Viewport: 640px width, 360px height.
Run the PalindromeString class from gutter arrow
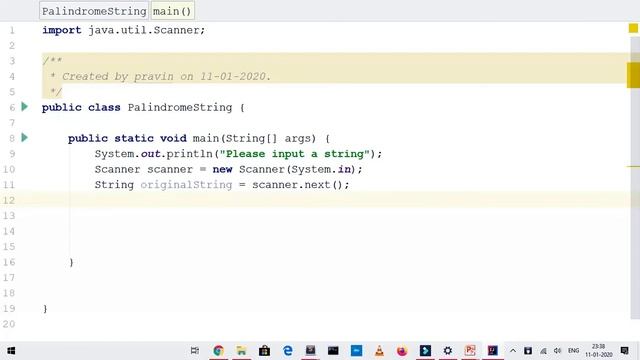click(24, 107)
